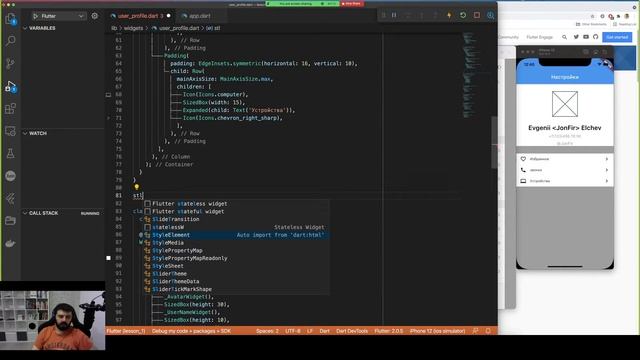This screenshot has width=640, height=360.
Task: Switch to the user_profile.dart tab
Action: [140, 16]
